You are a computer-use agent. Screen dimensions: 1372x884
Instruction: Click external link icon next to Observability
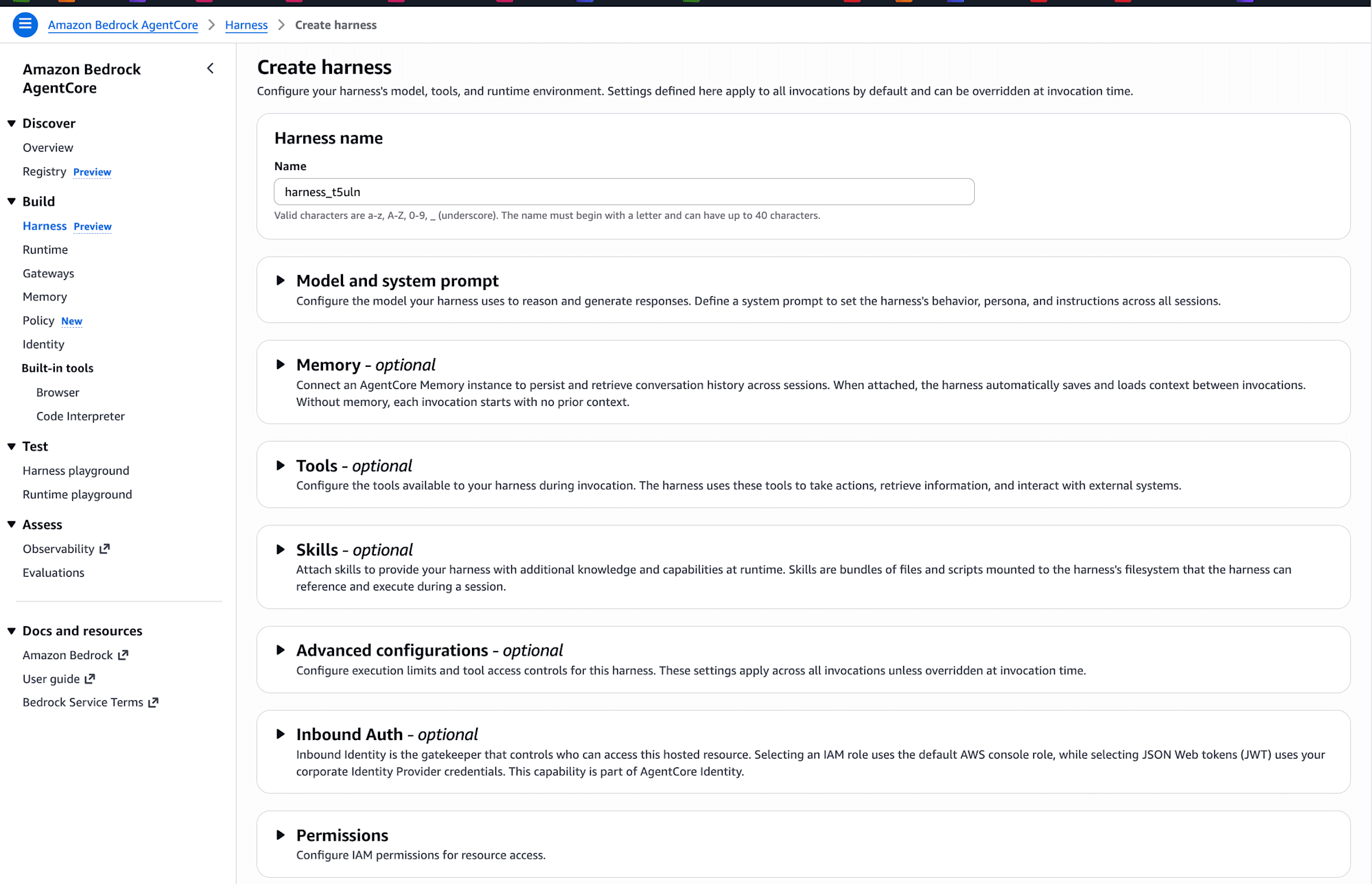105,549
